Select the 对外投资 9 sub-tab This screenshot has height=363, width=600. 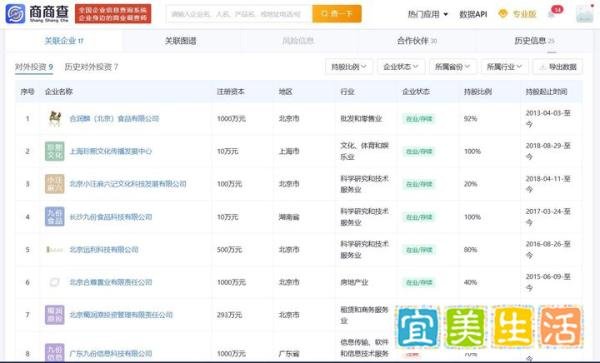point(34,67)
